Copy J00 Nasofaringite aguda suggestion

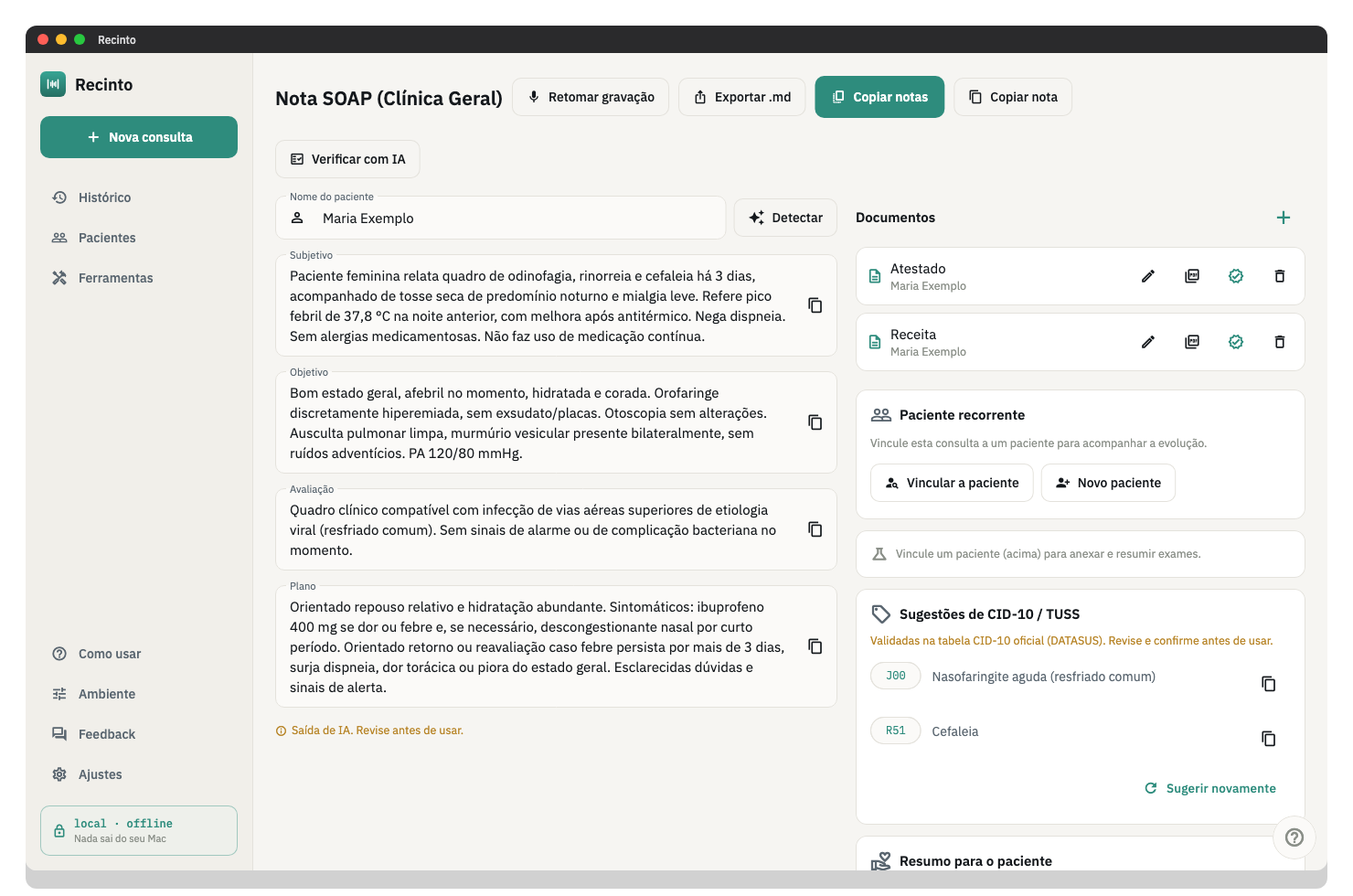pos(1269,684)
